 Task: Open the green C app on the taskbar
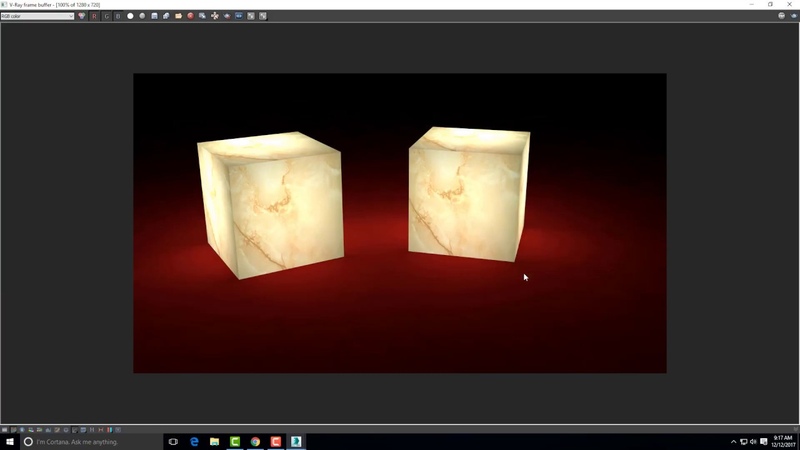pos(235,442)
